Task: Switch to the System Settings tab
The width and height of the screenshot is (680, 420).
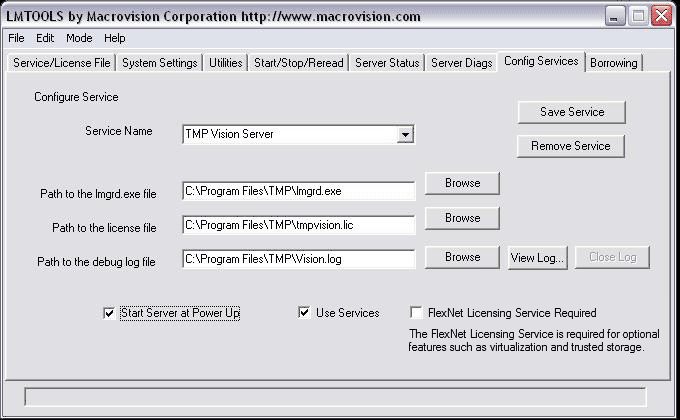Action: click(x=159, y=63)
